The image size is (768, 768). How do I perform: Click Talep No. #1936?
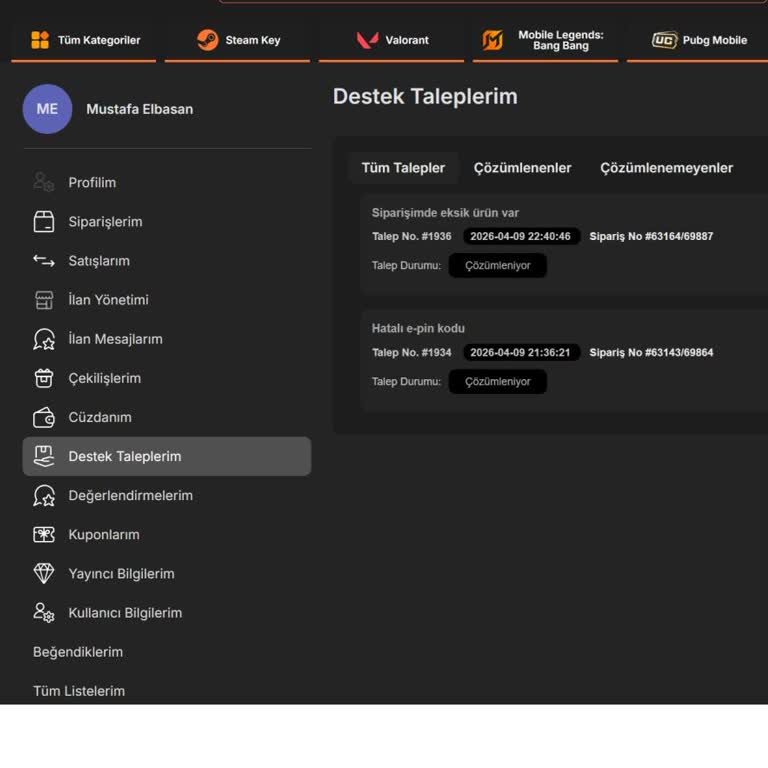point(411,236)
